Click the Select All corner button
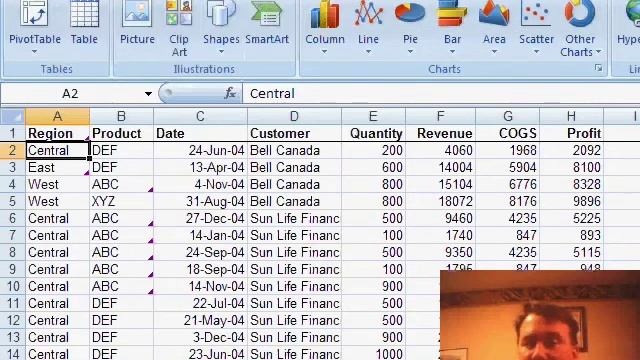The image size is (640, 360). pos(13,117)
